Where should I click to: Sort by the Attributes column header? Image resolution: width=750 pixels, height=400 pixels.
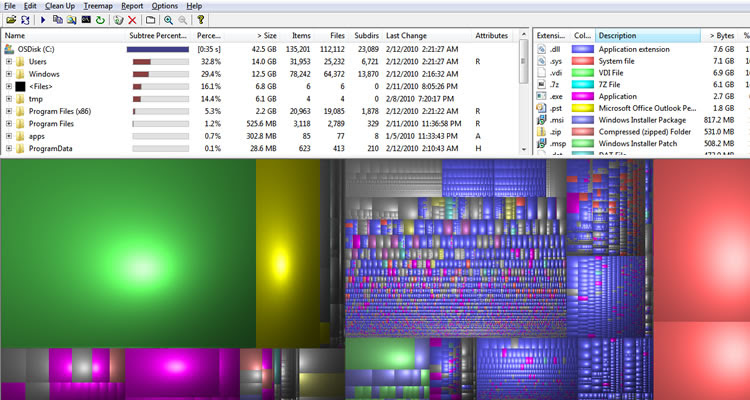(x=492, y=35)
